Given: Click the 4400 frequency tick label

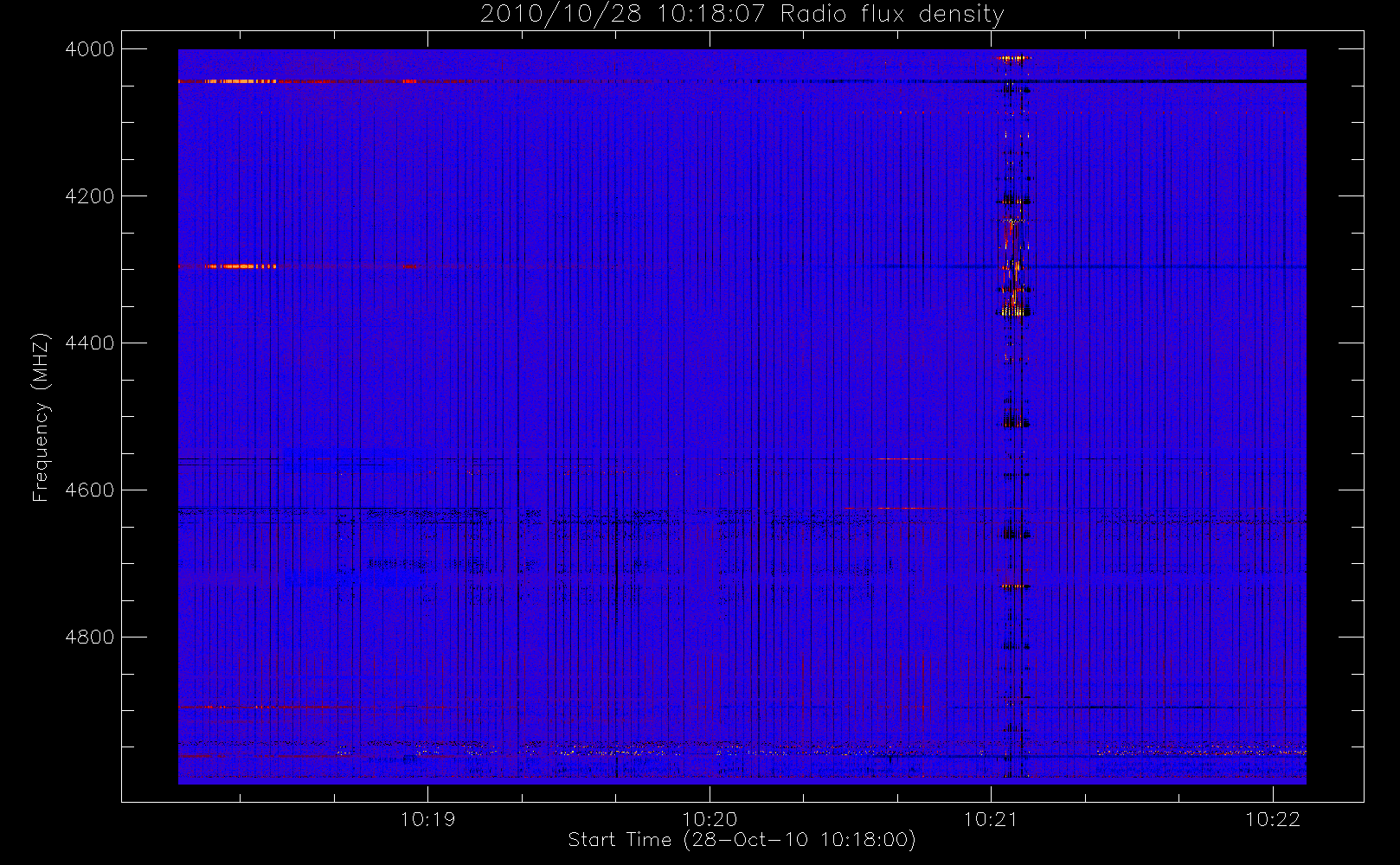Looking at the screenshot, I should 90,343.
